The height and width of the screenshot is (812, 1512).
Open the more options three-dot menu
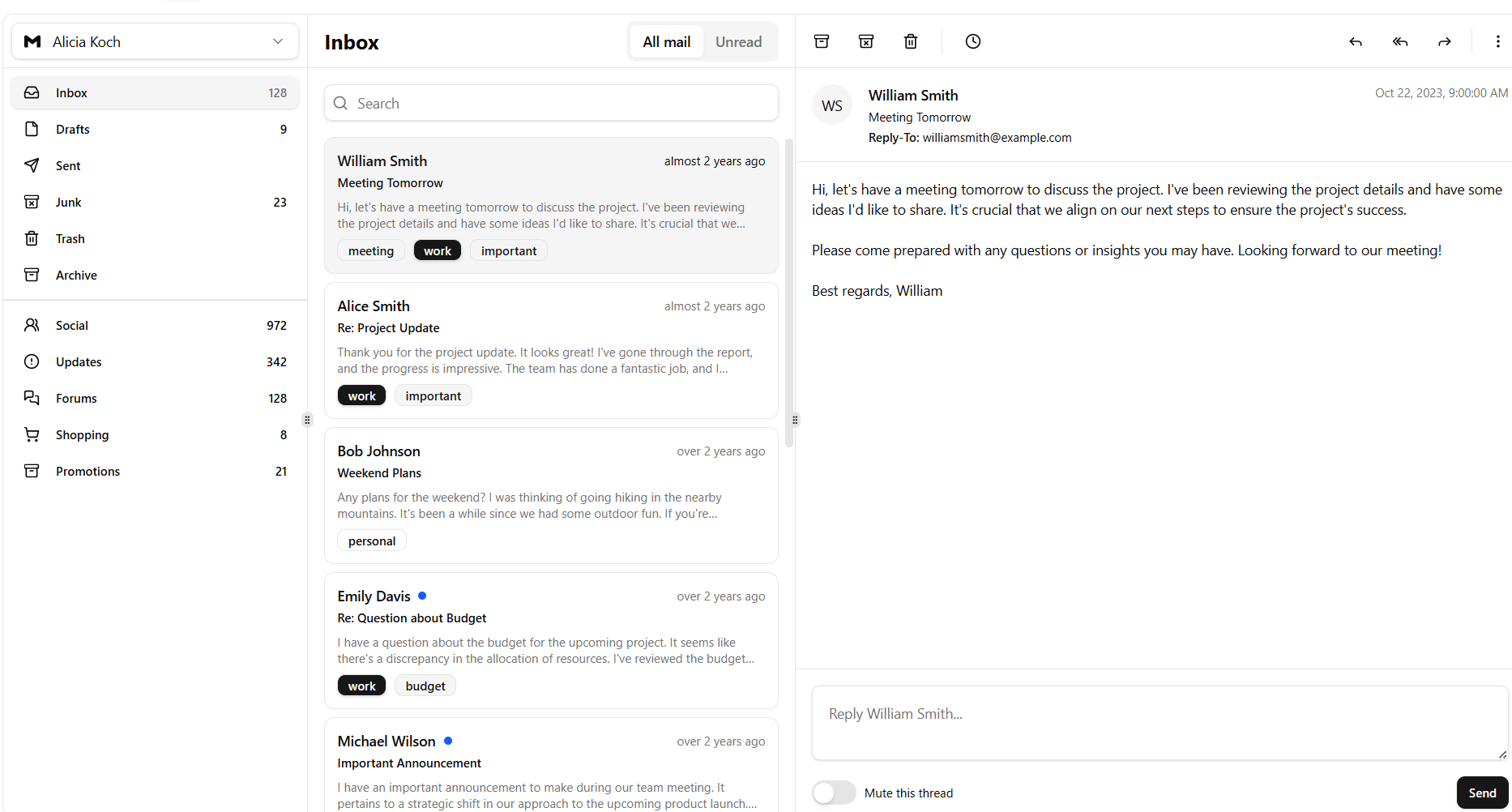[1497, 41]
